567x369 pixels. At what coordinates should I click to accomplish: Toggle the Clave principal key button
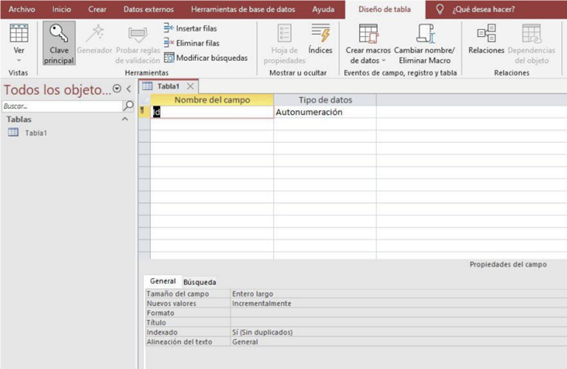pos(59,43)
